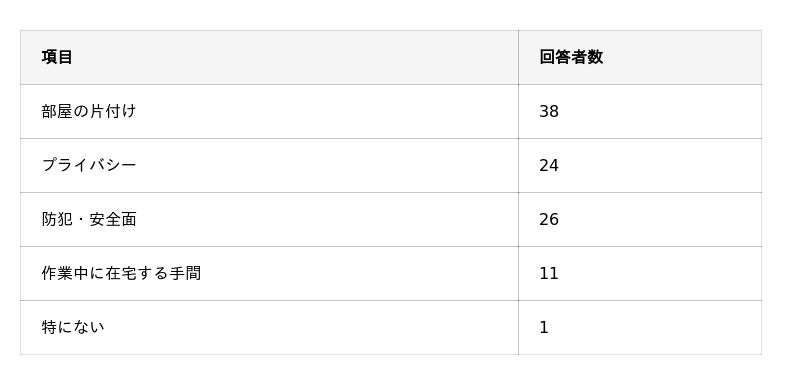Click the value 11 cell
The width and height of the screenshot is (800, 385).
(x=640, y=273)
